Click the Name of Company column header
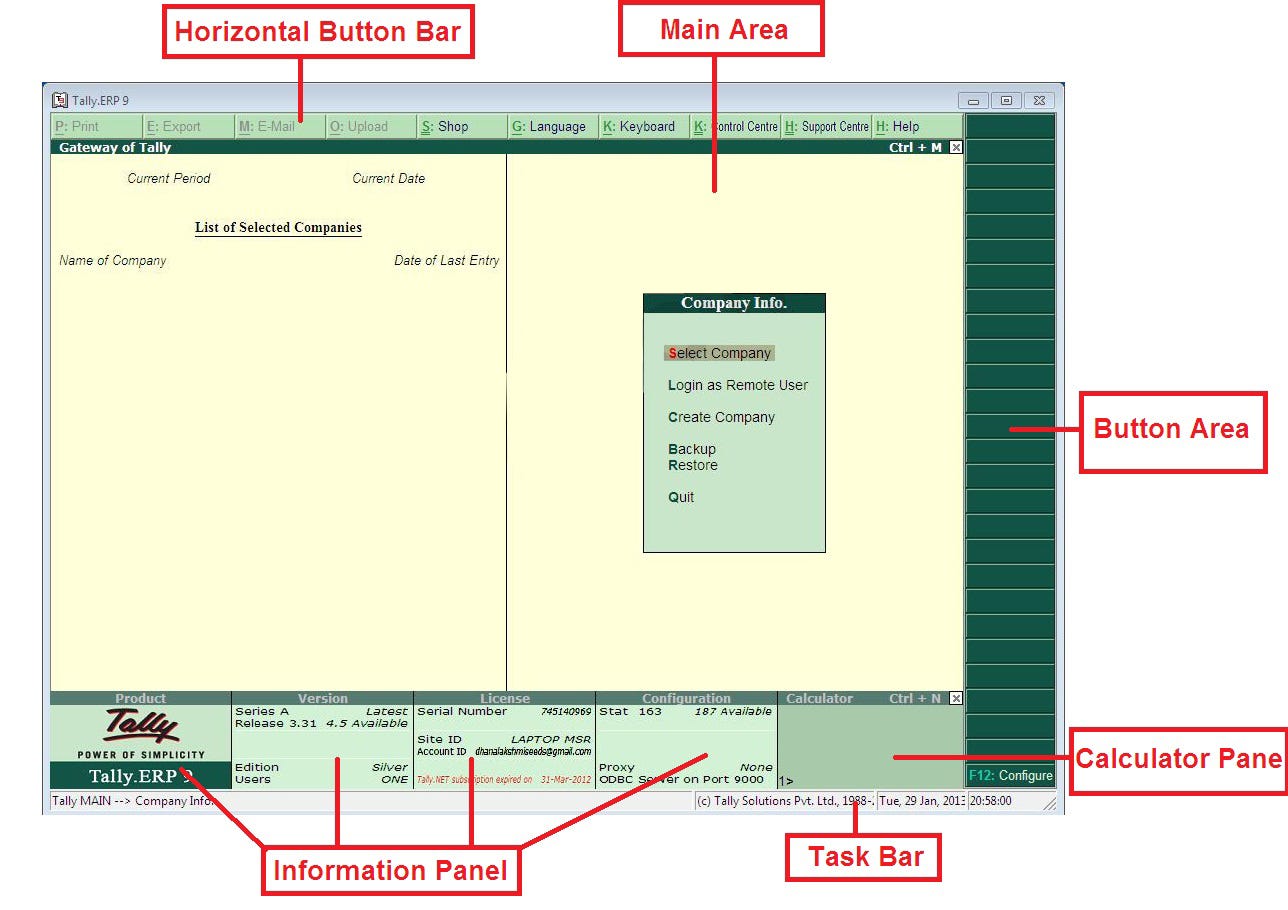The height and width of the screenshot is (910, 1288). pyautogui.click(x=113, y=261)
